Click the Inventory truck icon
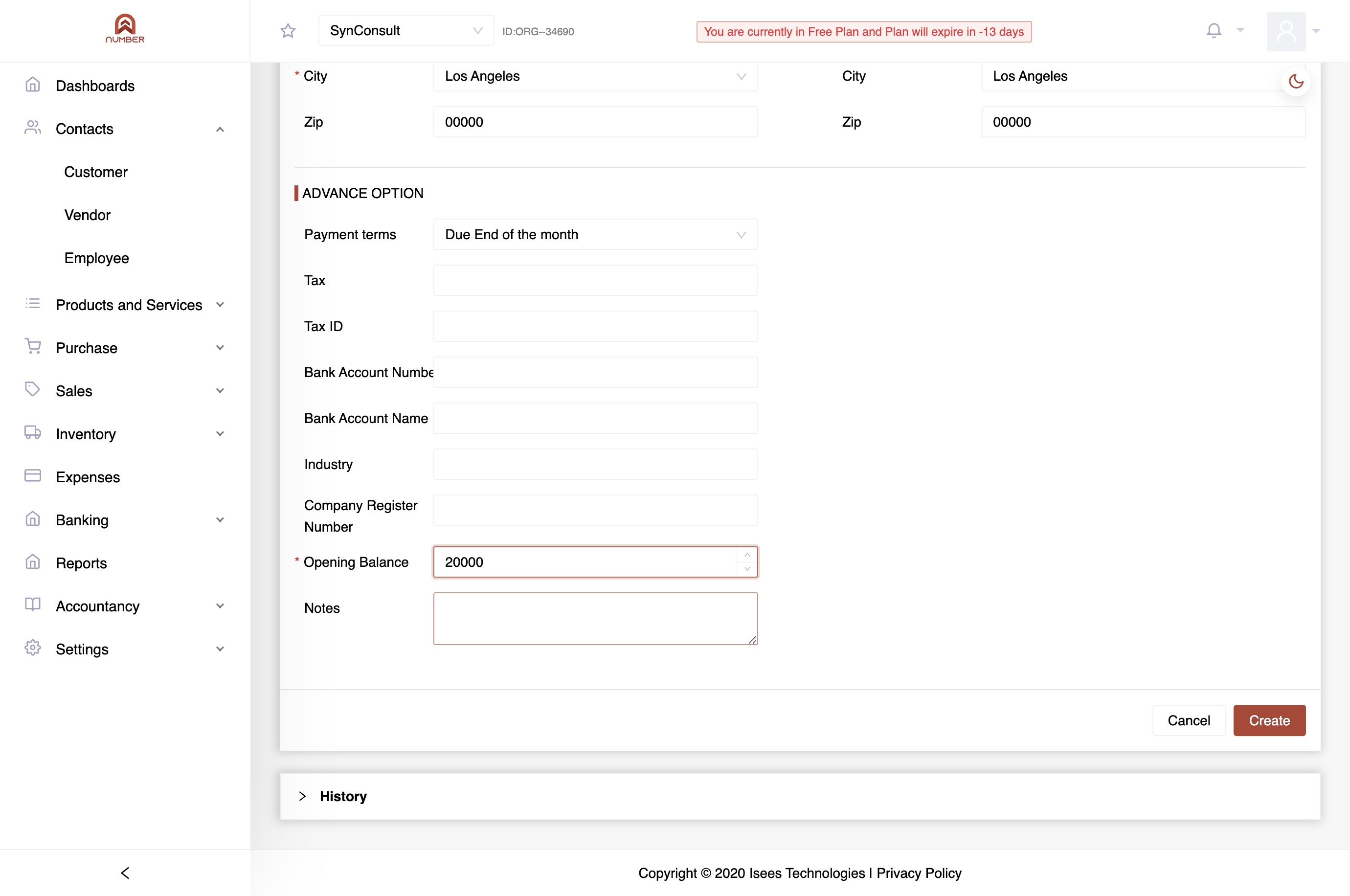Screen dimensions: 1350x896 (33, 433)
